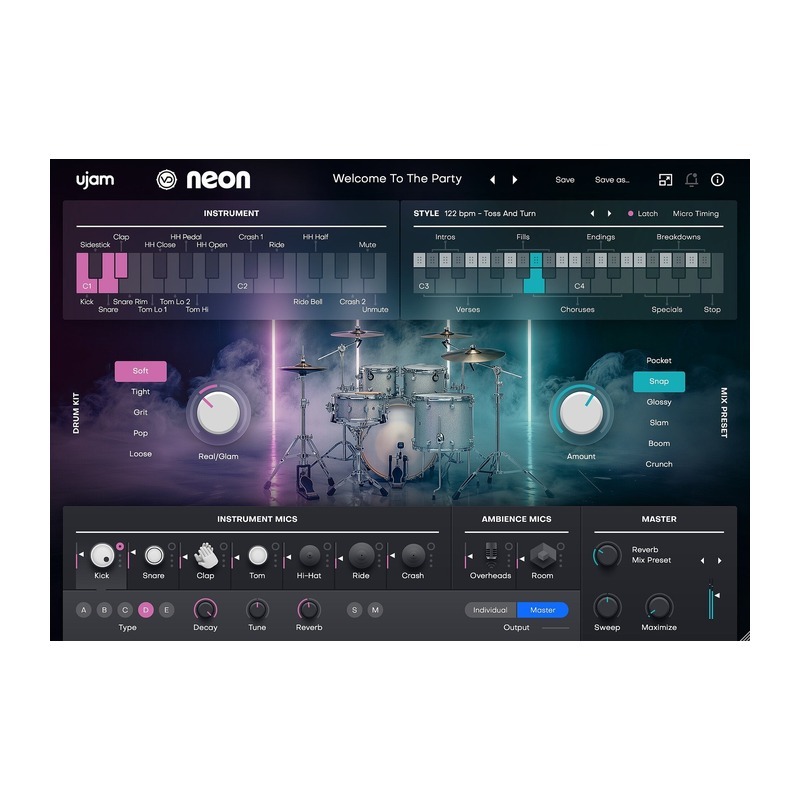Open the notifications bell icon
Viewport: 800px width, 800px height.
[x=691, y=180]
